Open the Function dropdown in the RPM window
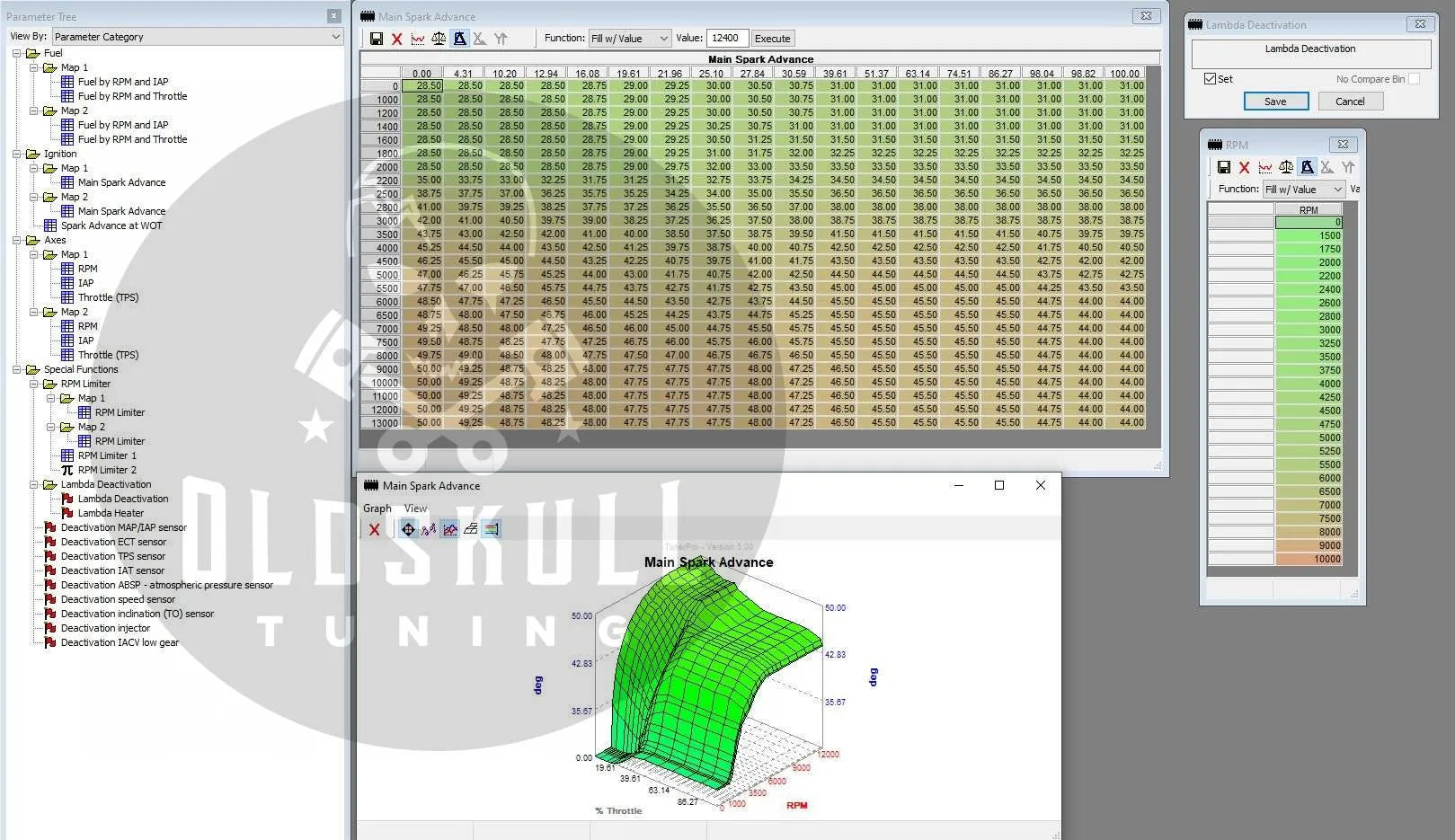Screen dimensions: 1455x840 (x=1303, y=190)
